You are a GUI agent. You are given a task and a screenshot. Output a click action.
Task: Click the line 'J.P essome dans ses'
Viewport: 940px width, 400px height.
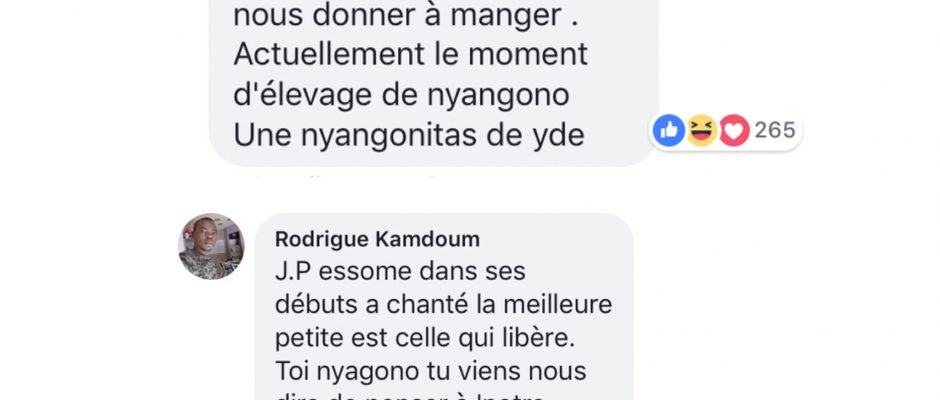pos(400,272)
